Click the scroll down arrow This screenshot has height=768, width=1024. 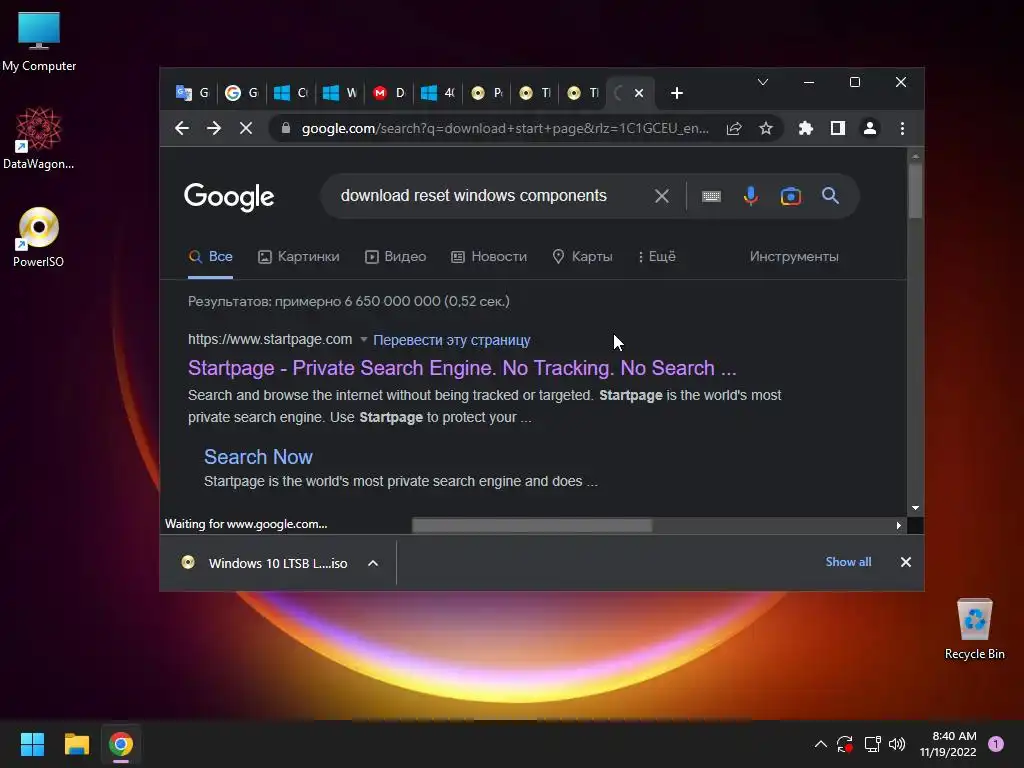916,507
